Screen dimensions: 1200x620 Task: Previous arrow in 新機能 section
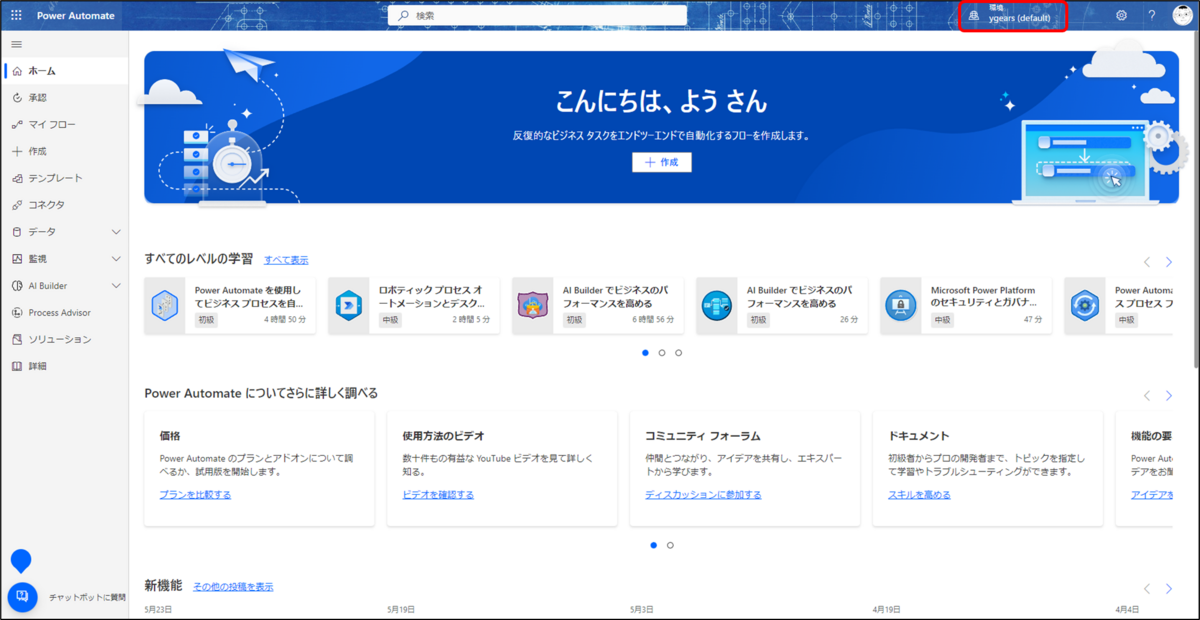pyautogui.click(x=1147, y=589)
